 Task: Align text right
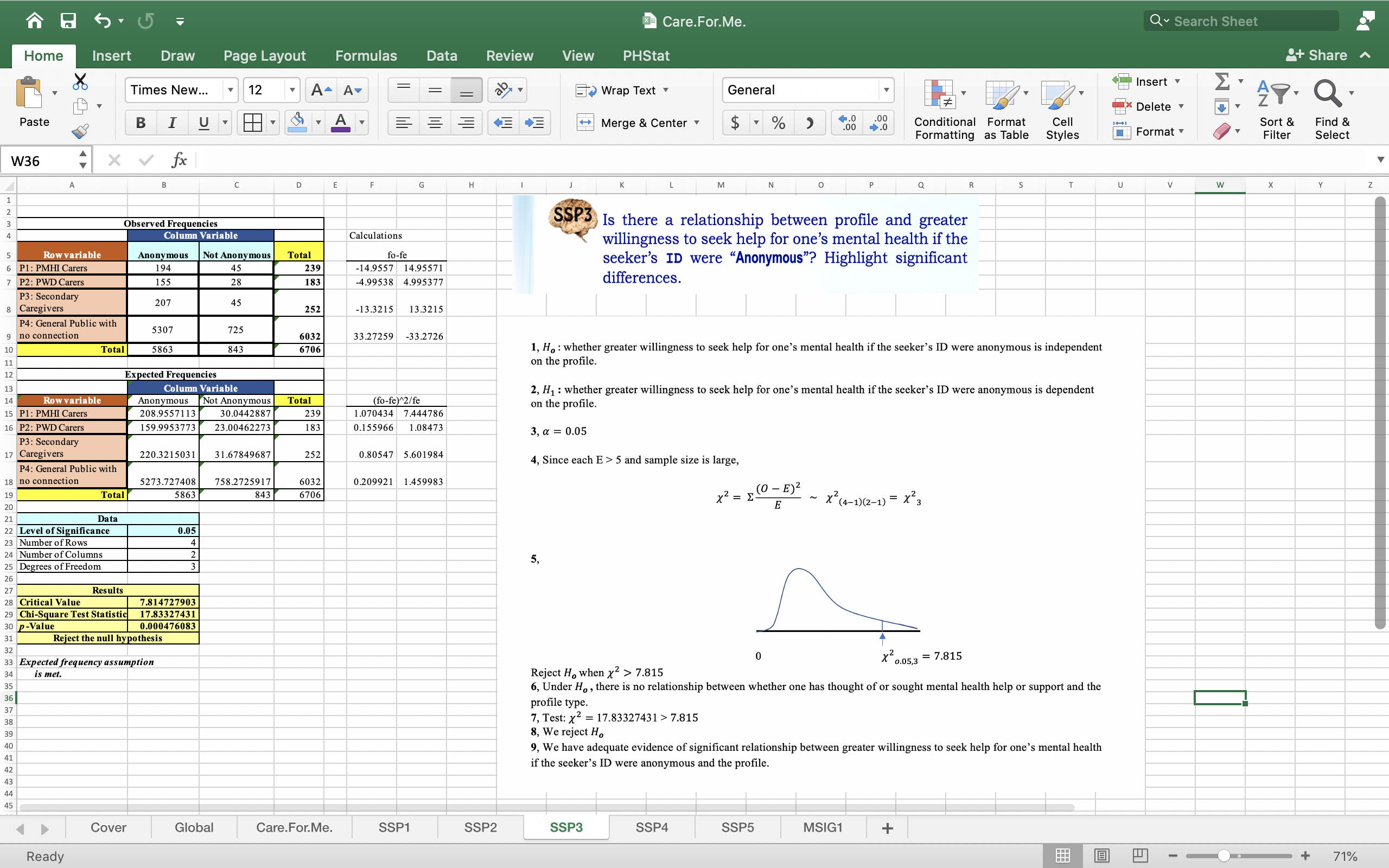click(466, 122)
